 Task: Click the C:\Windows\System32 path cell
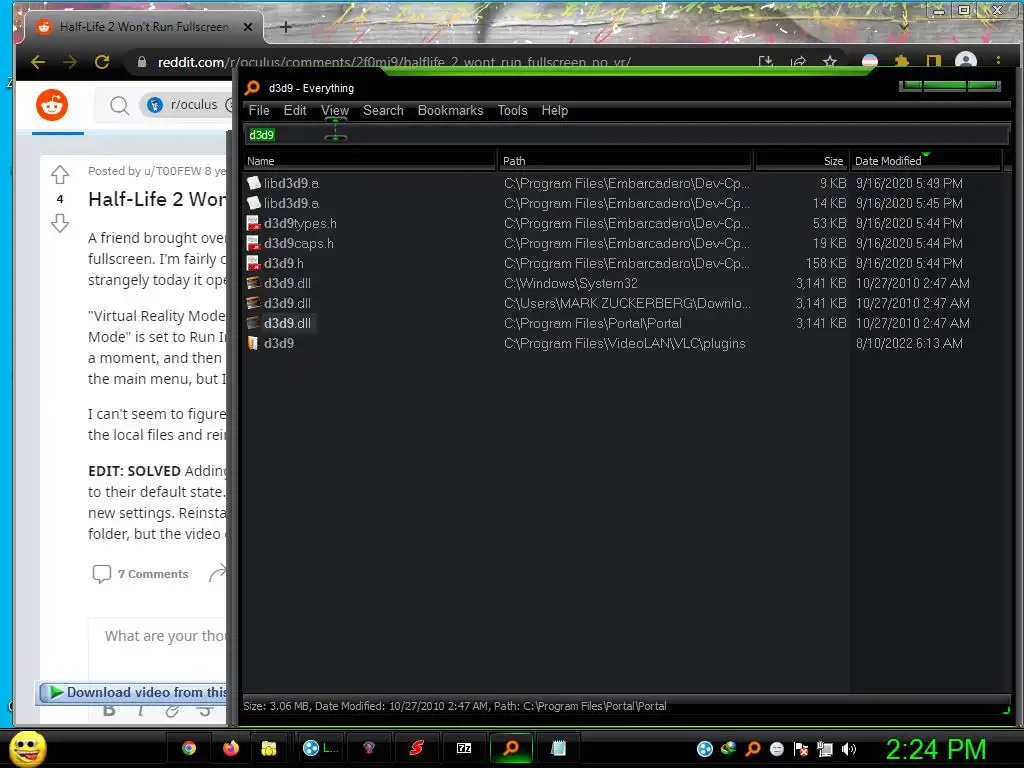[570, 283]
